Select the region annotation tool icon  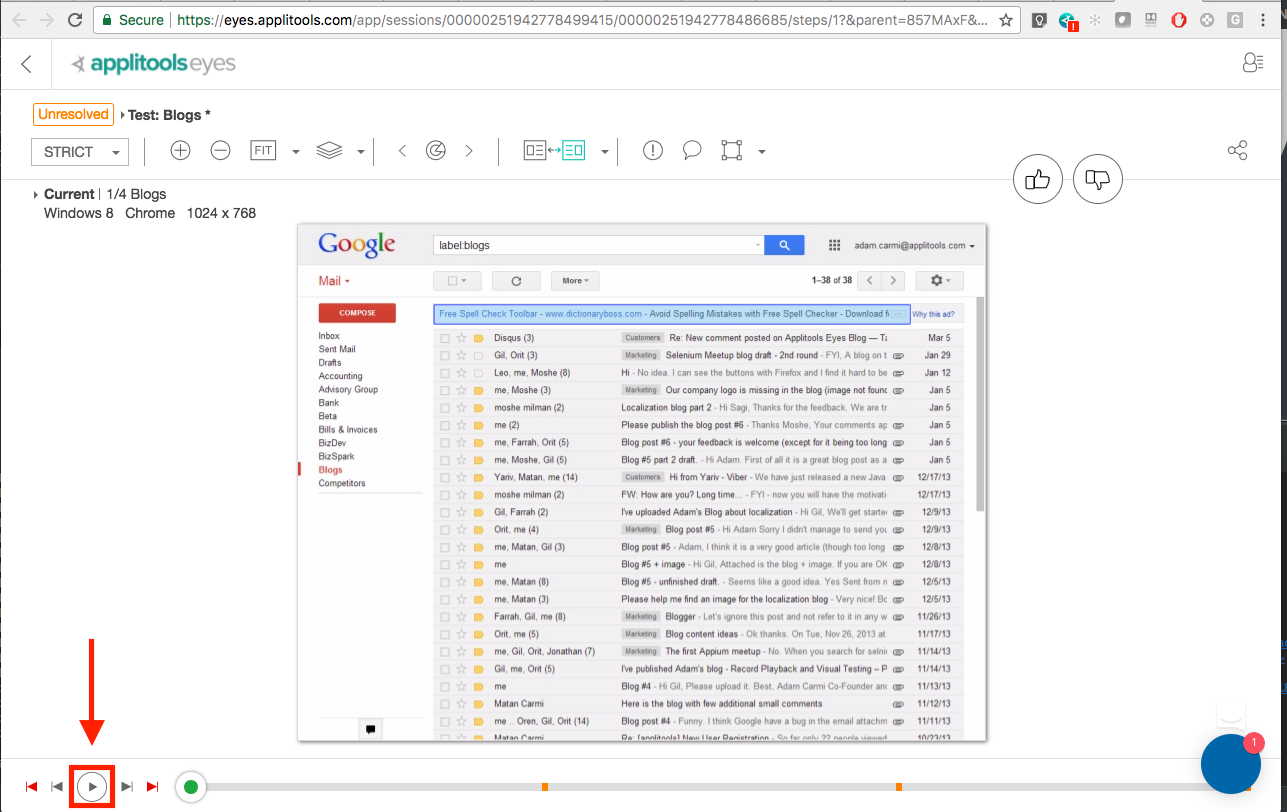coord(732,151)
